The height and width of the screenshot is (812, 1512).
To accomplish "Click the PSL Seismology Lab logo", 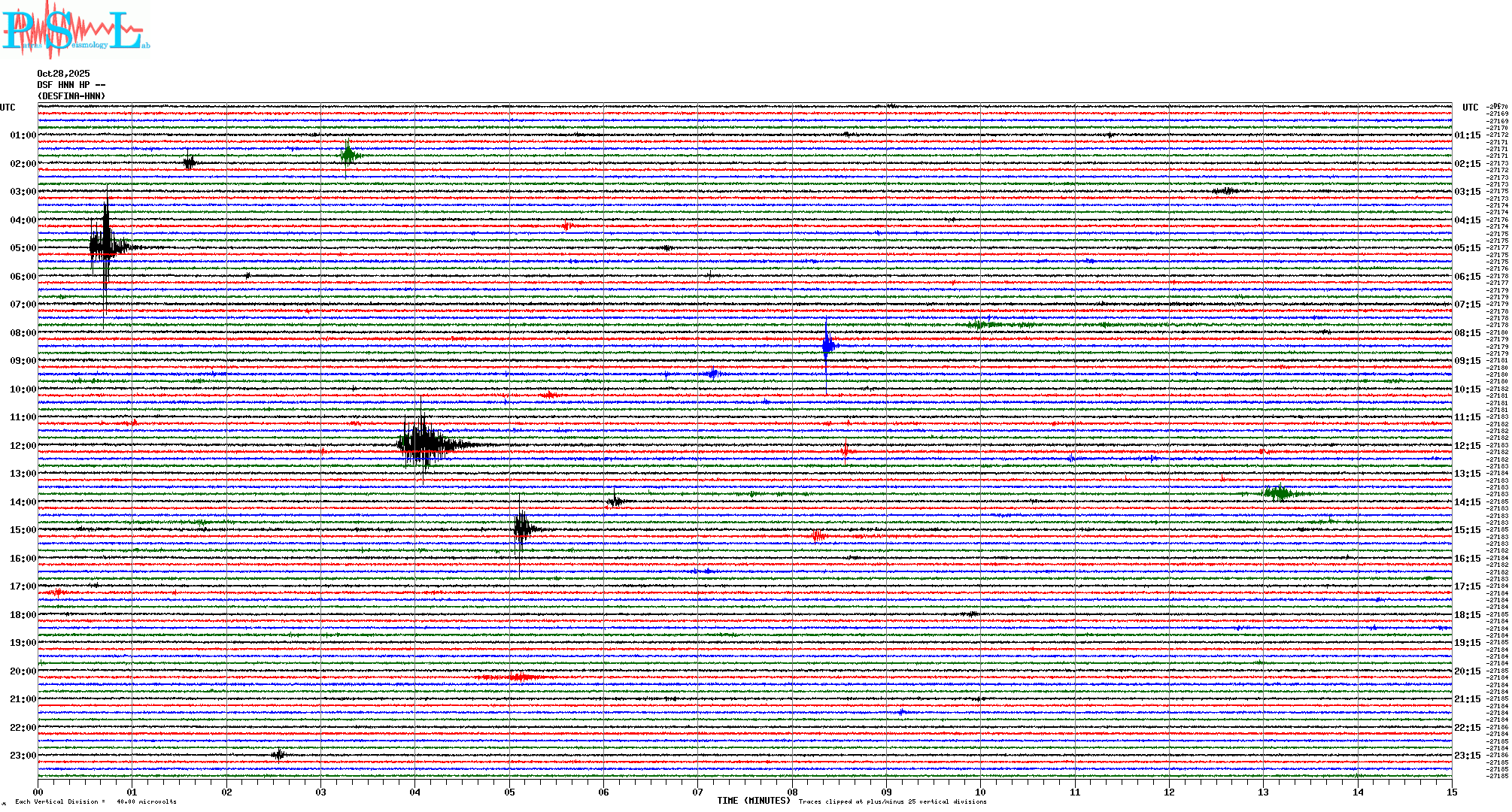I will coord(75,30).
